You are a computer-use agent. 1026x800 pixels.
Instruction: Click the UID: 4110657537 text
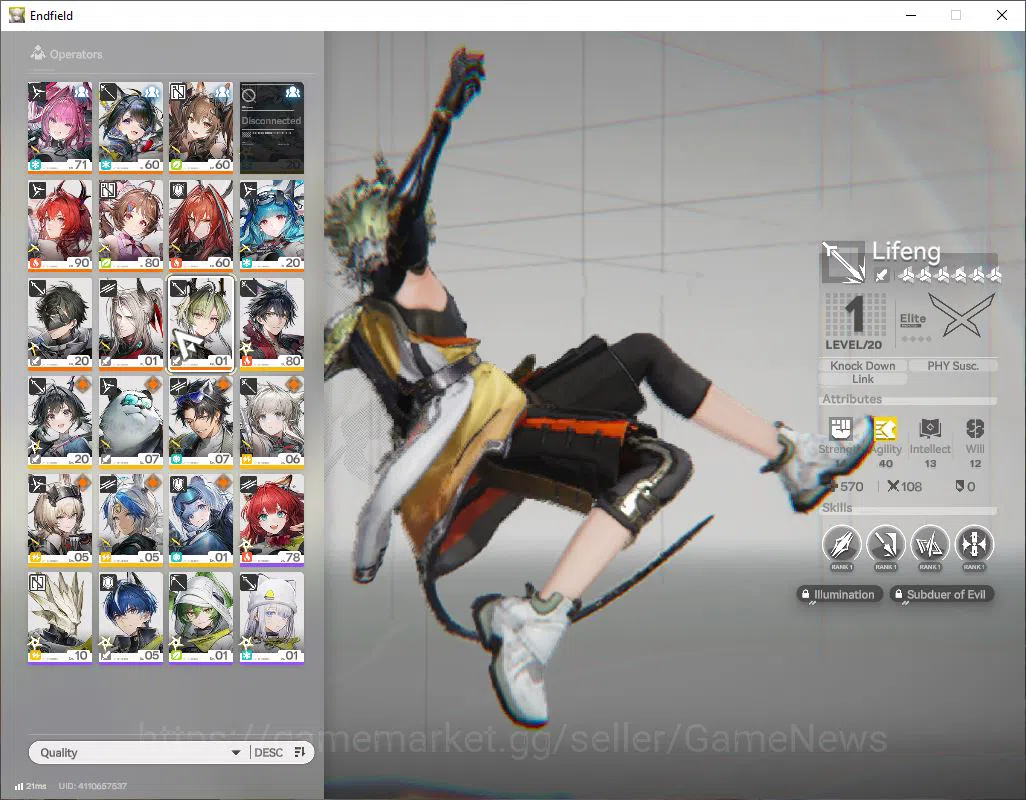pyautogui.click(x=92, y=786)
